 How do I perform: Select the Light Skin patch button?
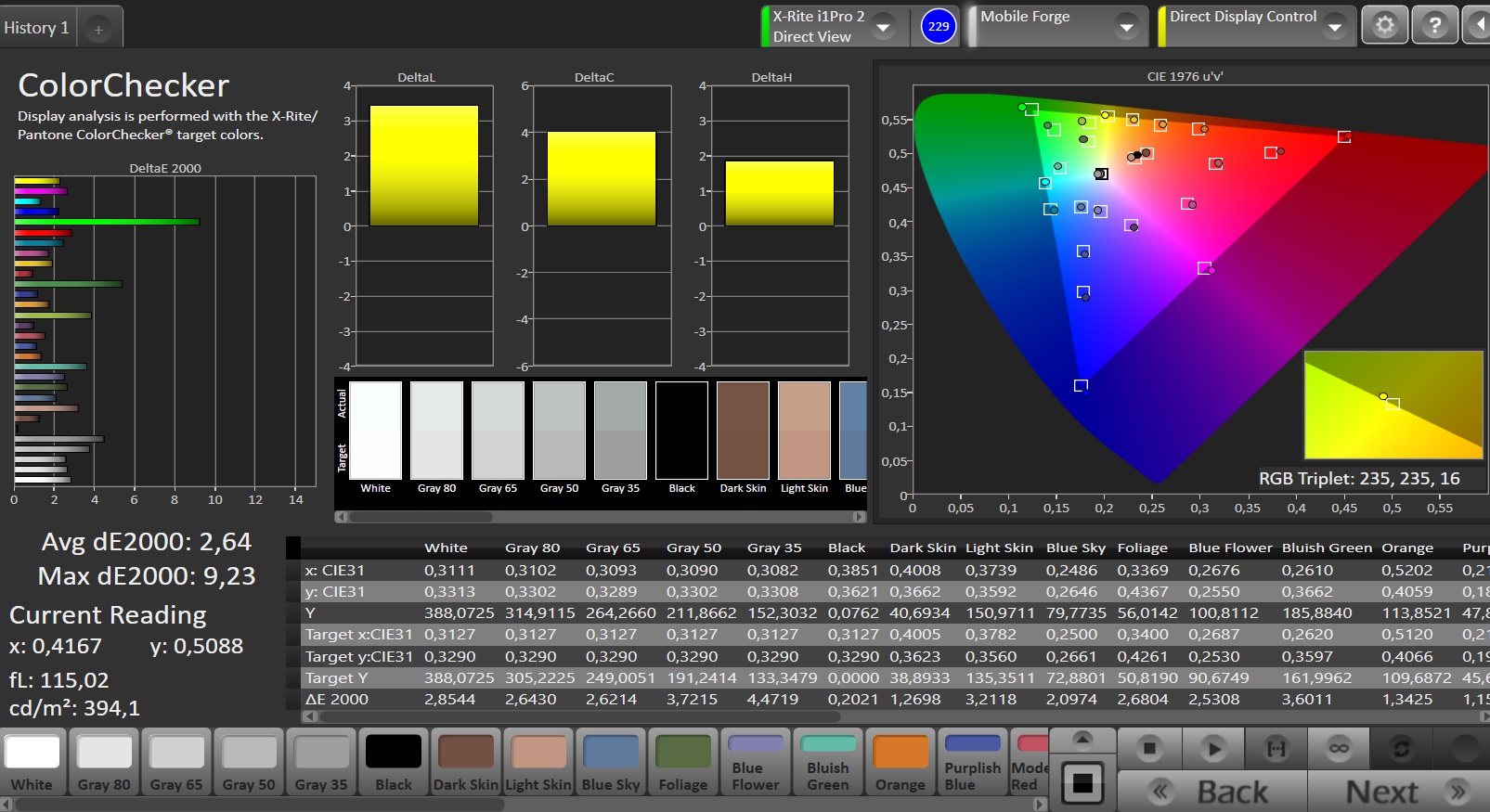(x=538, y=763)
